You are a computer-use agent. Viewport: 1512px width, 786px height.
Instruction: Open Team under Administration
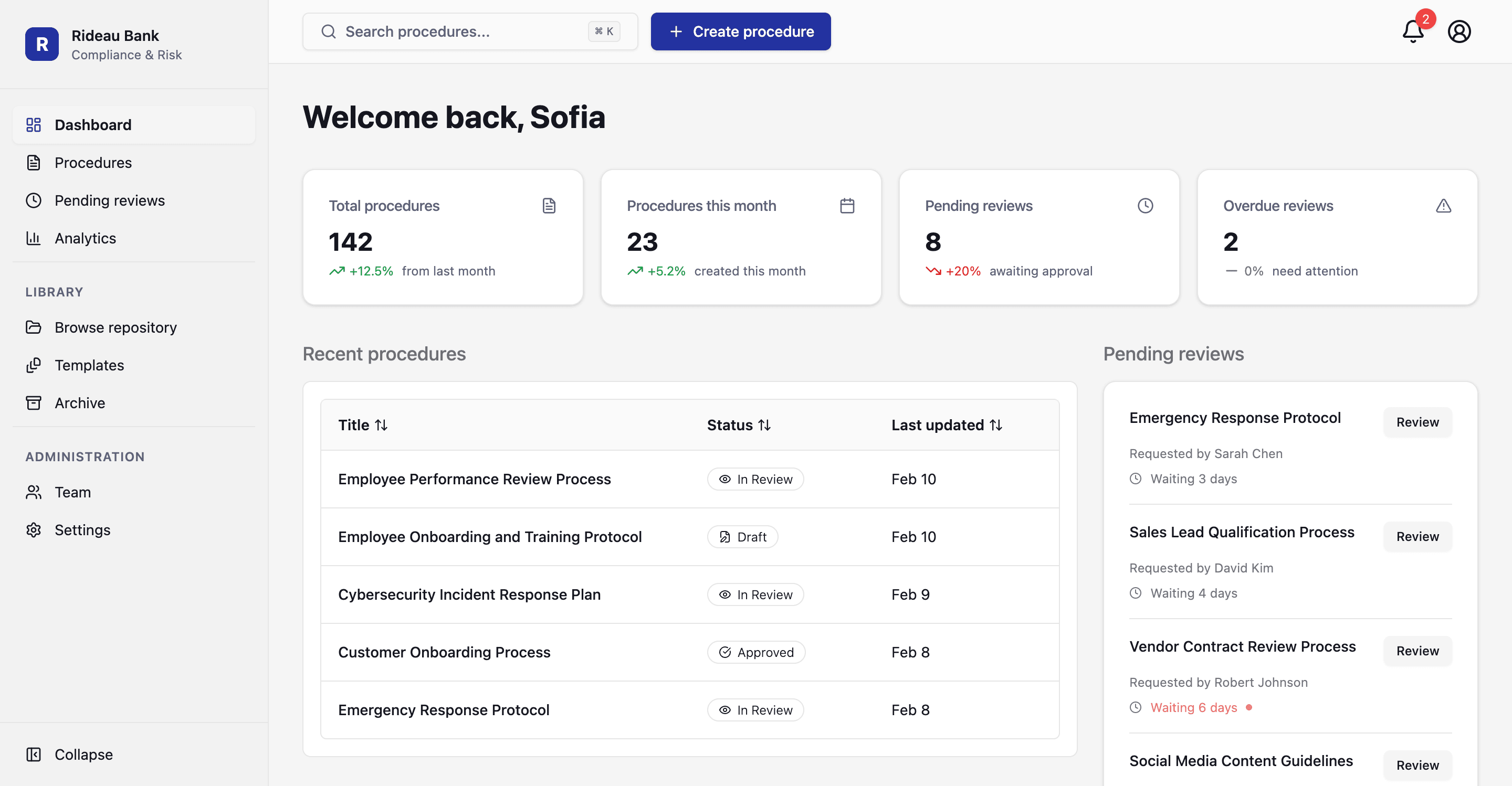[x=73, y=492]
